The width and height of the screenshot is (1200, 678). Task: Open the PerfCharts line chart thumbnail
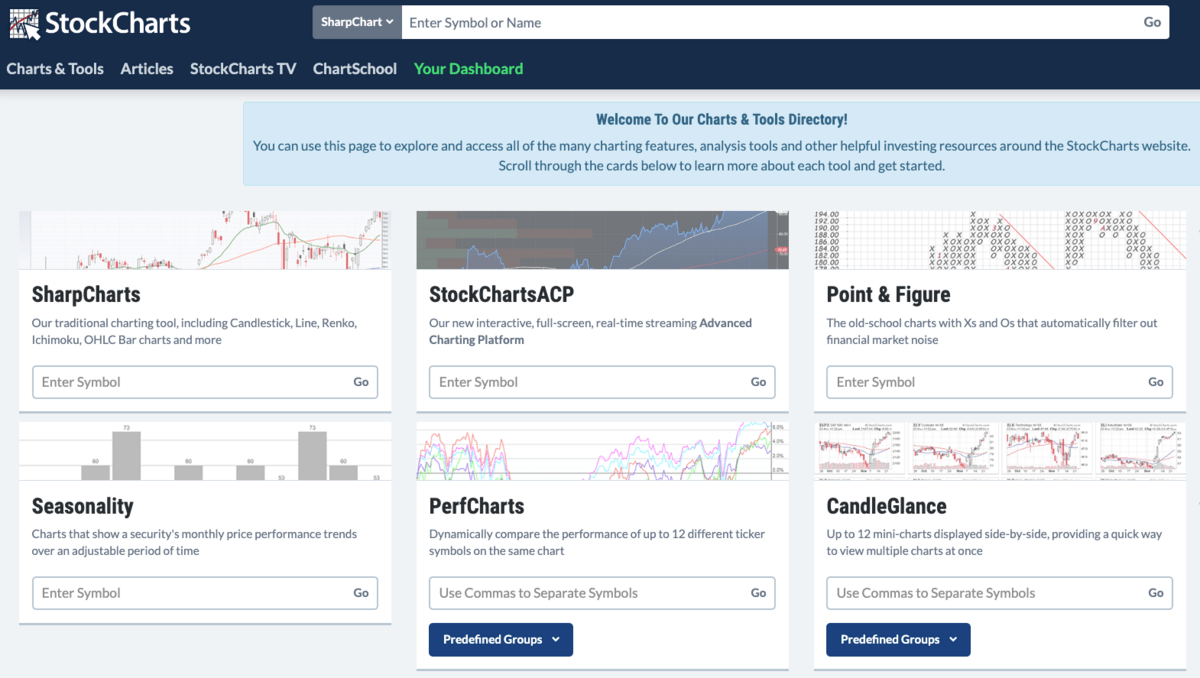602,451
